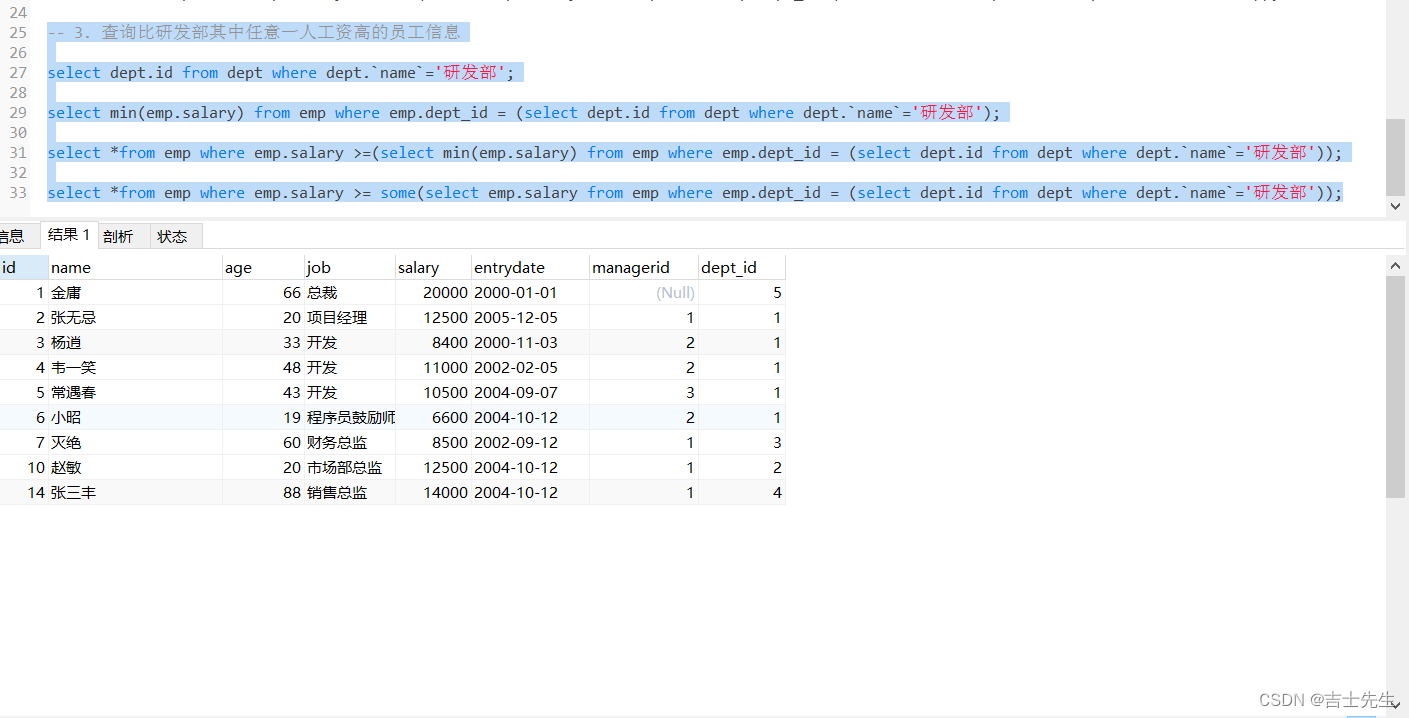Viewport: 1411px width, 718px height.
Task: Click line number 31 in the gutter
Action: [18, 152]
